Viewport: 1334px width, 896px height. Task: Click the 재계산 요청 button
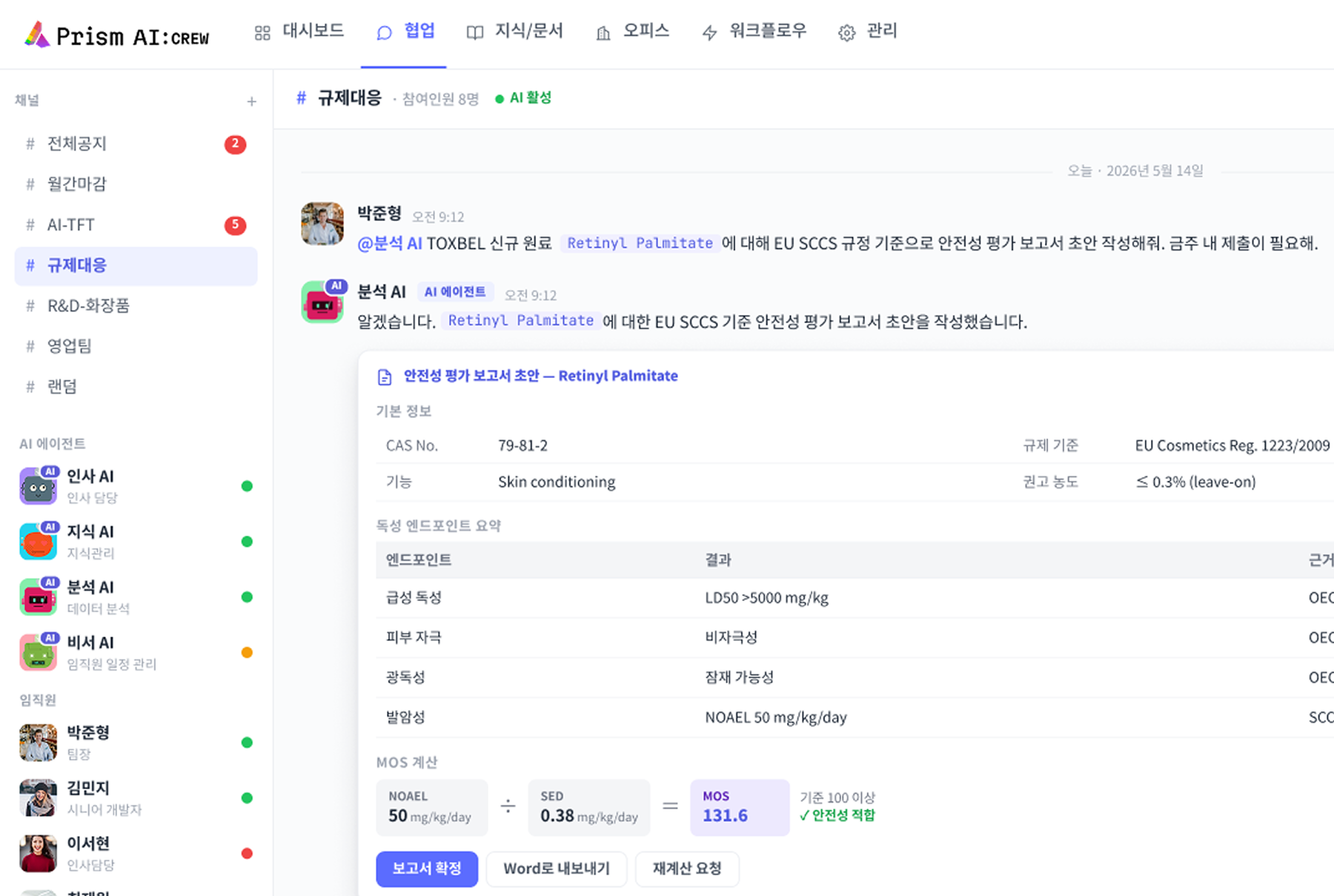tap(687, 869)
